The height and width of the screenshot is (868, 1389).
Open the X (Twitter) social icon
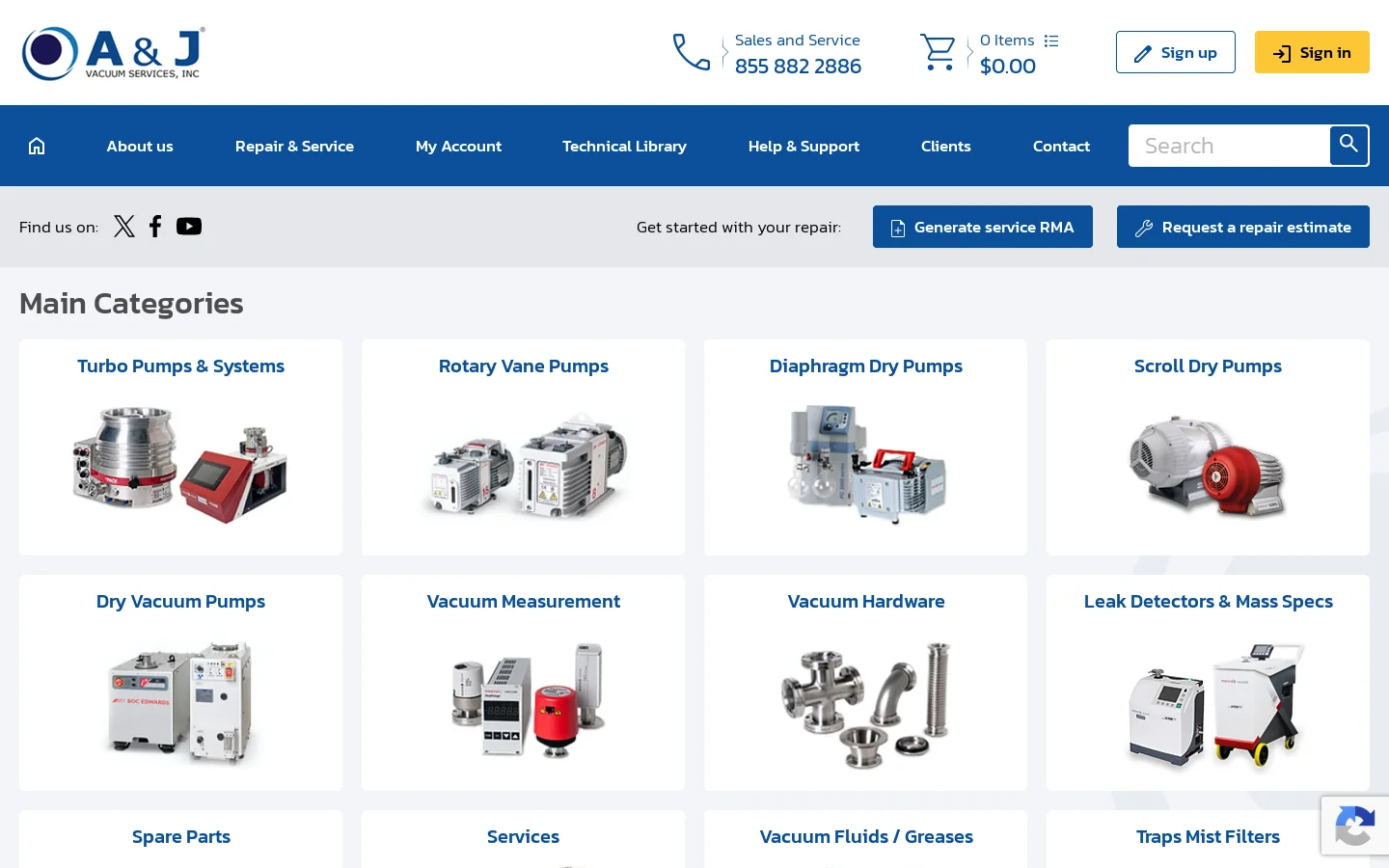click(124, 227)
